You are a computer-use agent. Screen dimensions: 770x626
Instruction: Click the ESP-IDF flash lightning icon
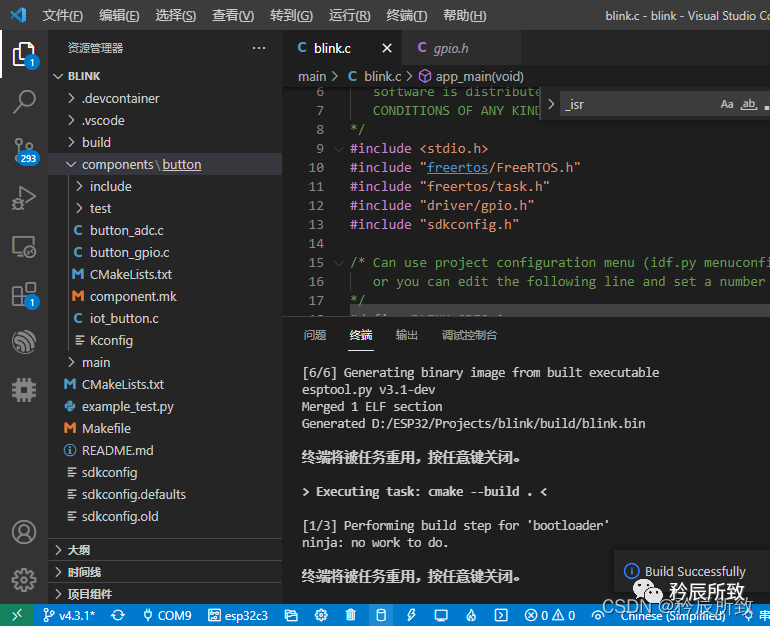(x=411, y=615)
